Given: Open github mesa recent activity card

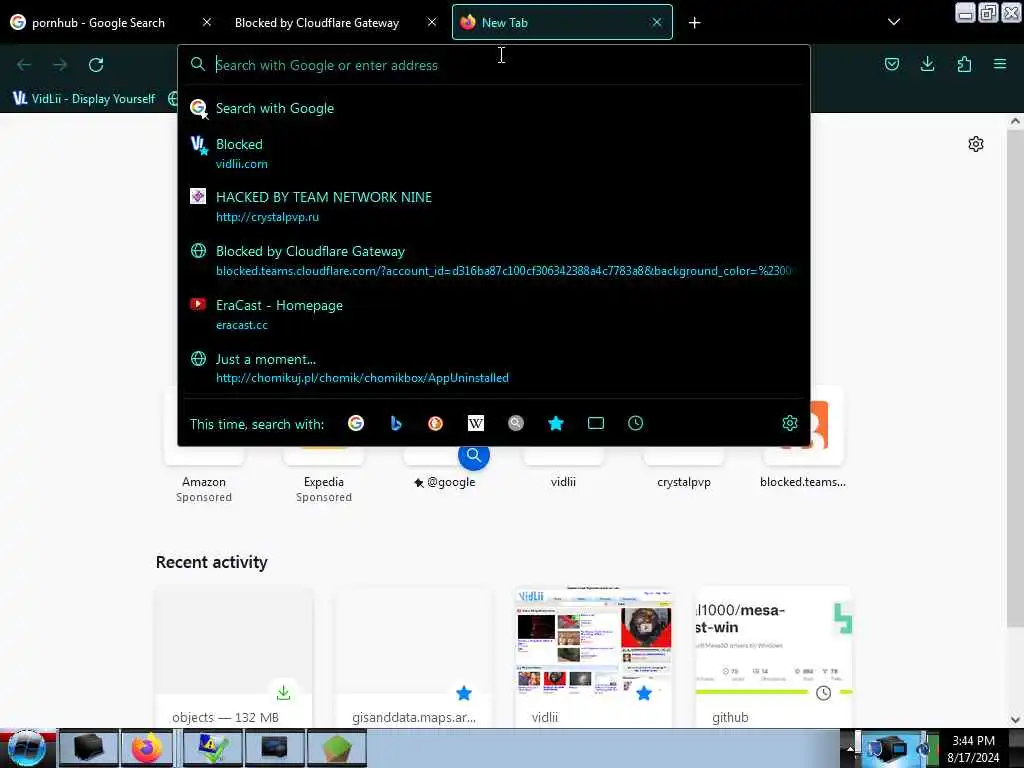Looking at the screenshot, I should pos(774,657).
